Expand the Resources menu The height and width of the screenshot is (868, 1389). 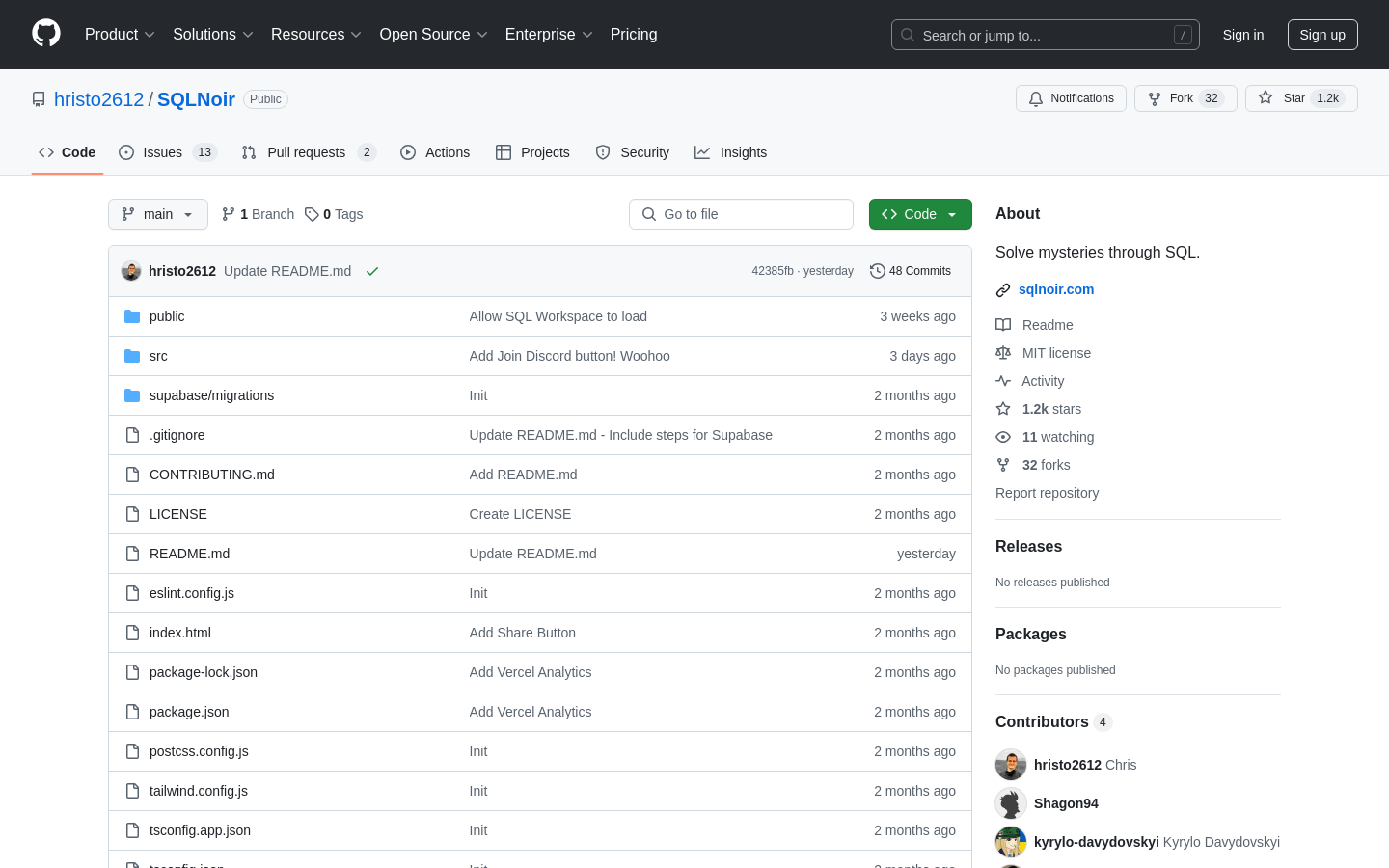(x=316, y=34)
